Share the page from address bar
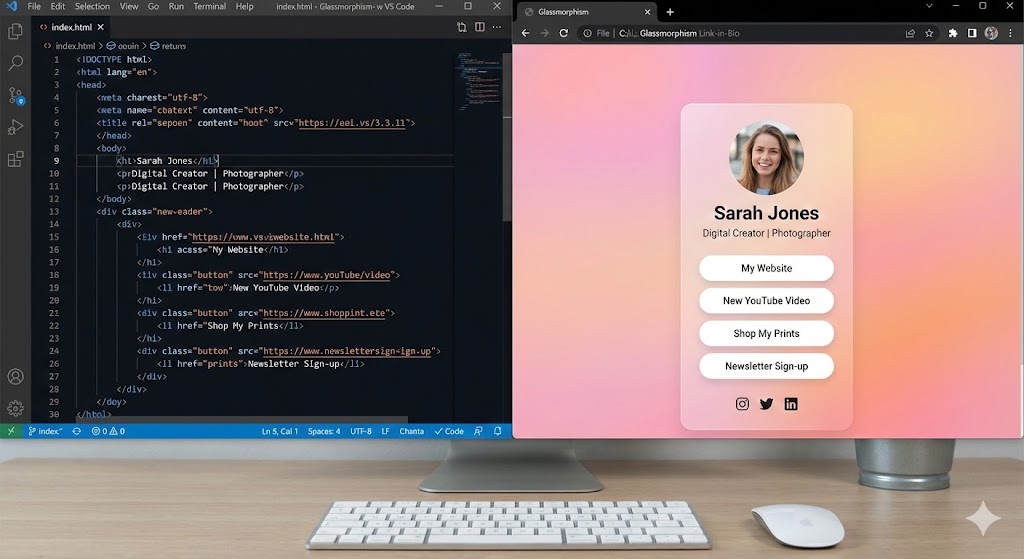 click(x=910, y=33)
